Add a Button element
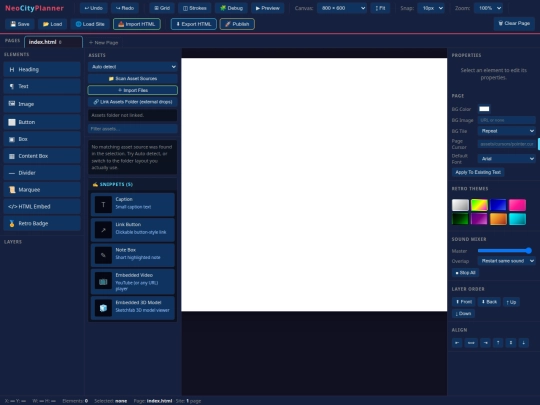 click(x=42, y=122)
